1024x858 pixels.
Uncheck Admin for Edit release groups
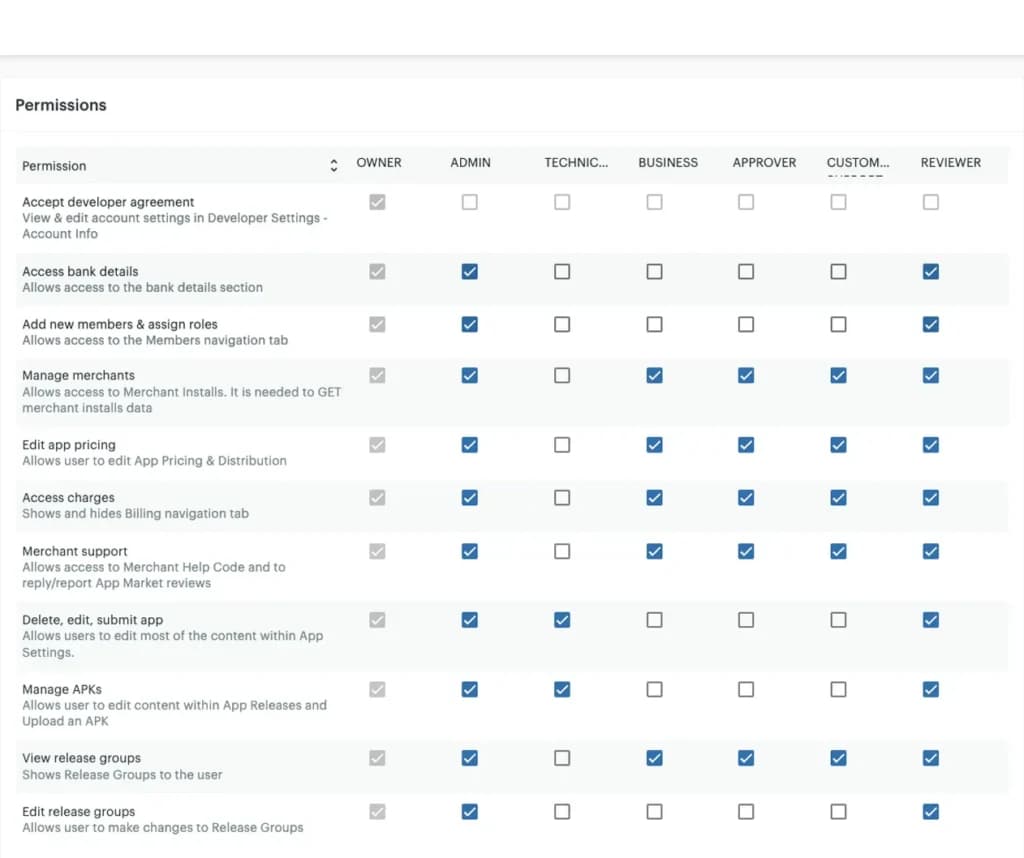click(470, 811)
